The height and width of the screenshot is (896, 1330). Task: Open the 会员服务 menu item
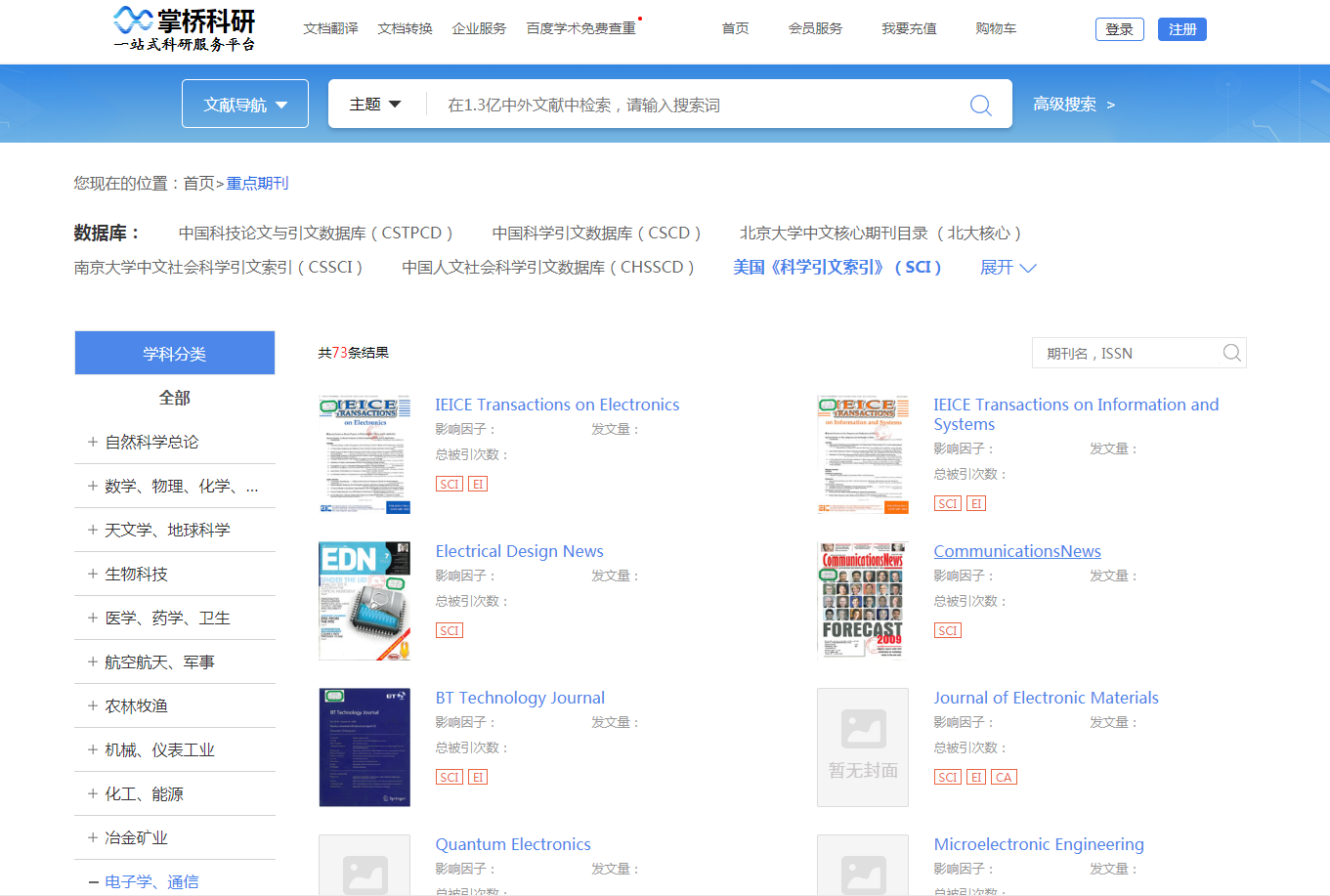click(816, 28)
